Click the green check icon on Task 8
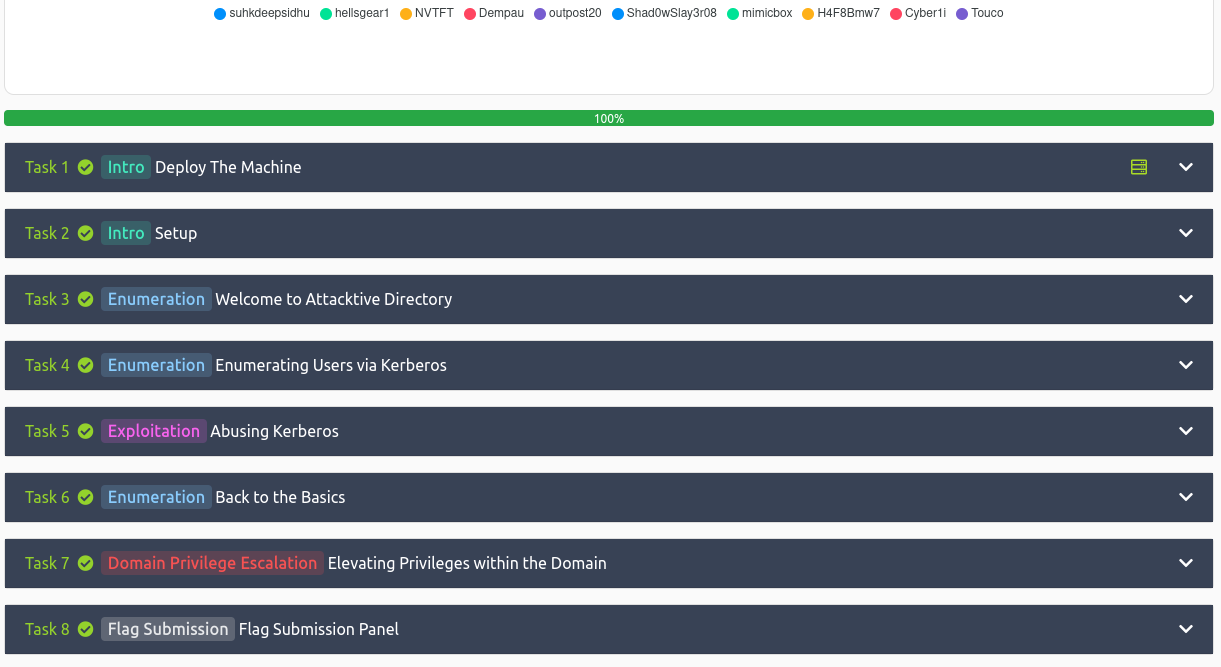1221x667 pixels. coord(86,629)
